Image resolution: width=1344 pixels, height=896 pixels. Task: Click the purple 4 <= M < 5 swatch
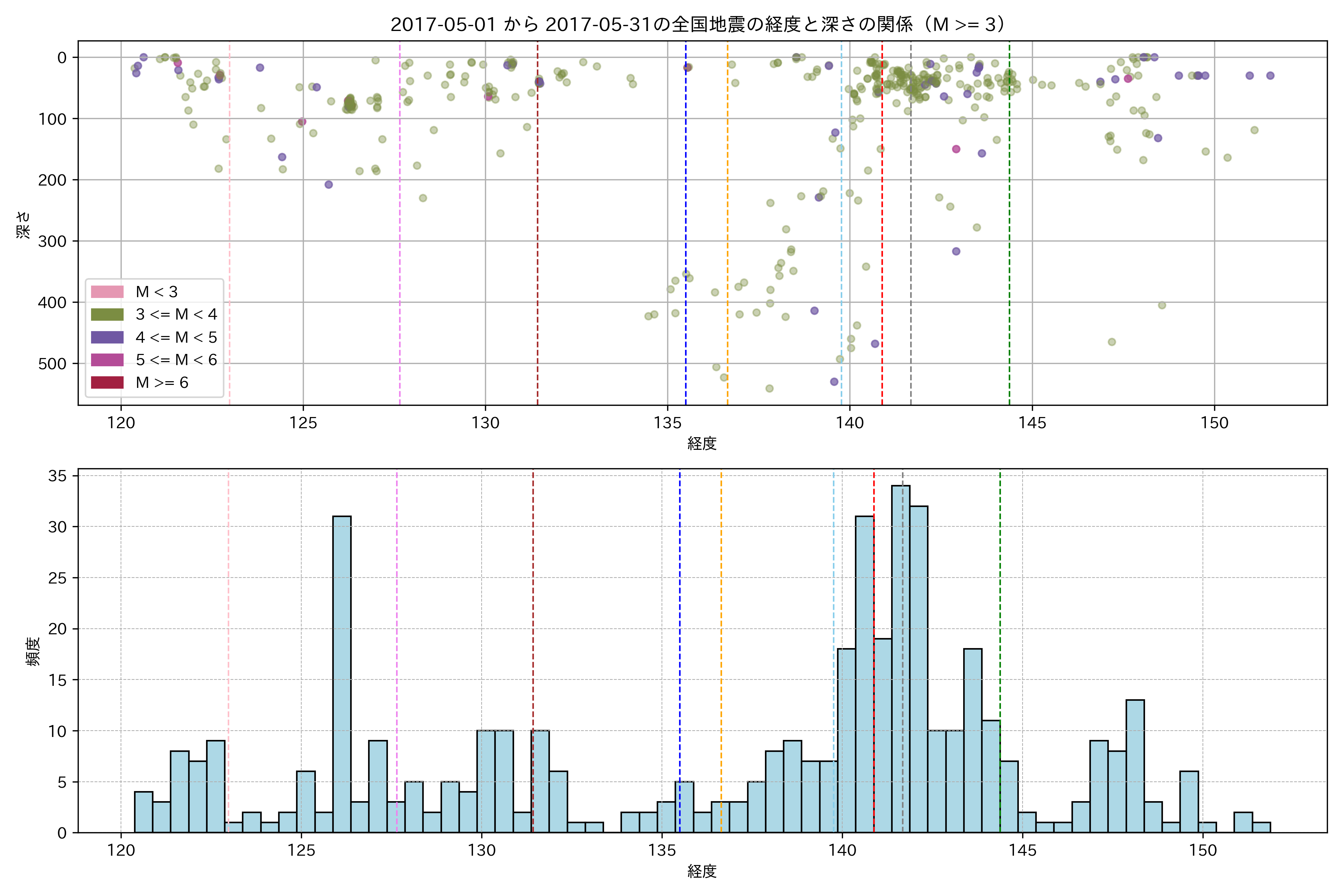pyautogui.click(x=107, y=337)
